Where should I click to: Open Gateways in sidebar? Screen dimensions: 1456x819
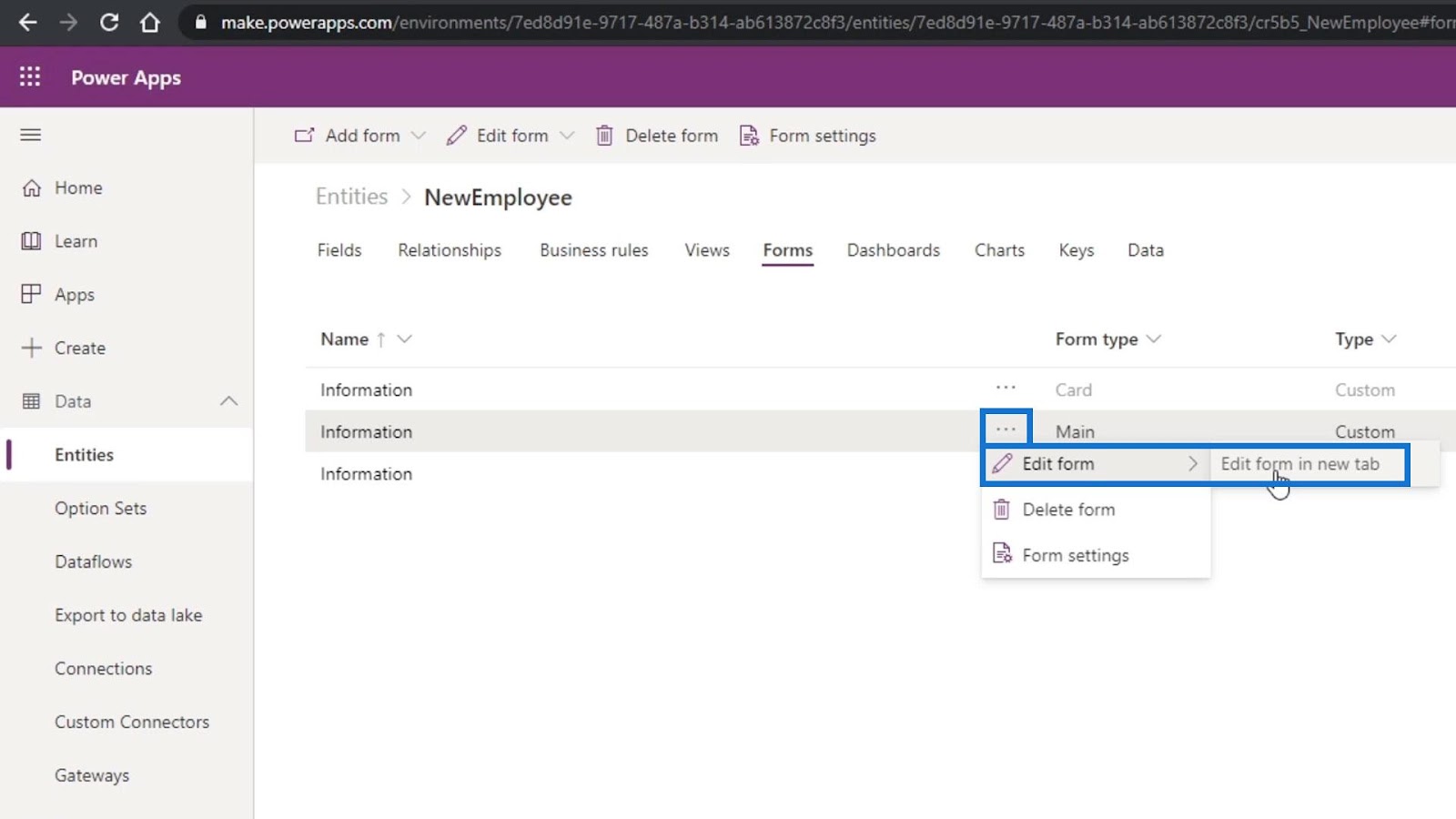coord(92,776)
